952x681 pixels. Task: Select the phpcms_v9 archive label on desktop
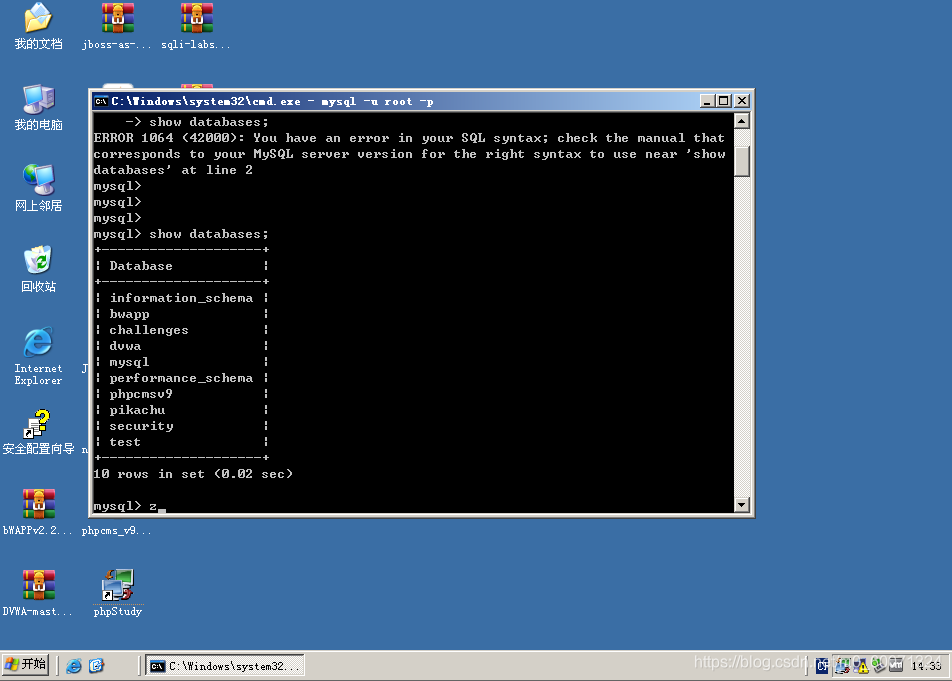pyautogui.click(x=117, y=530)
